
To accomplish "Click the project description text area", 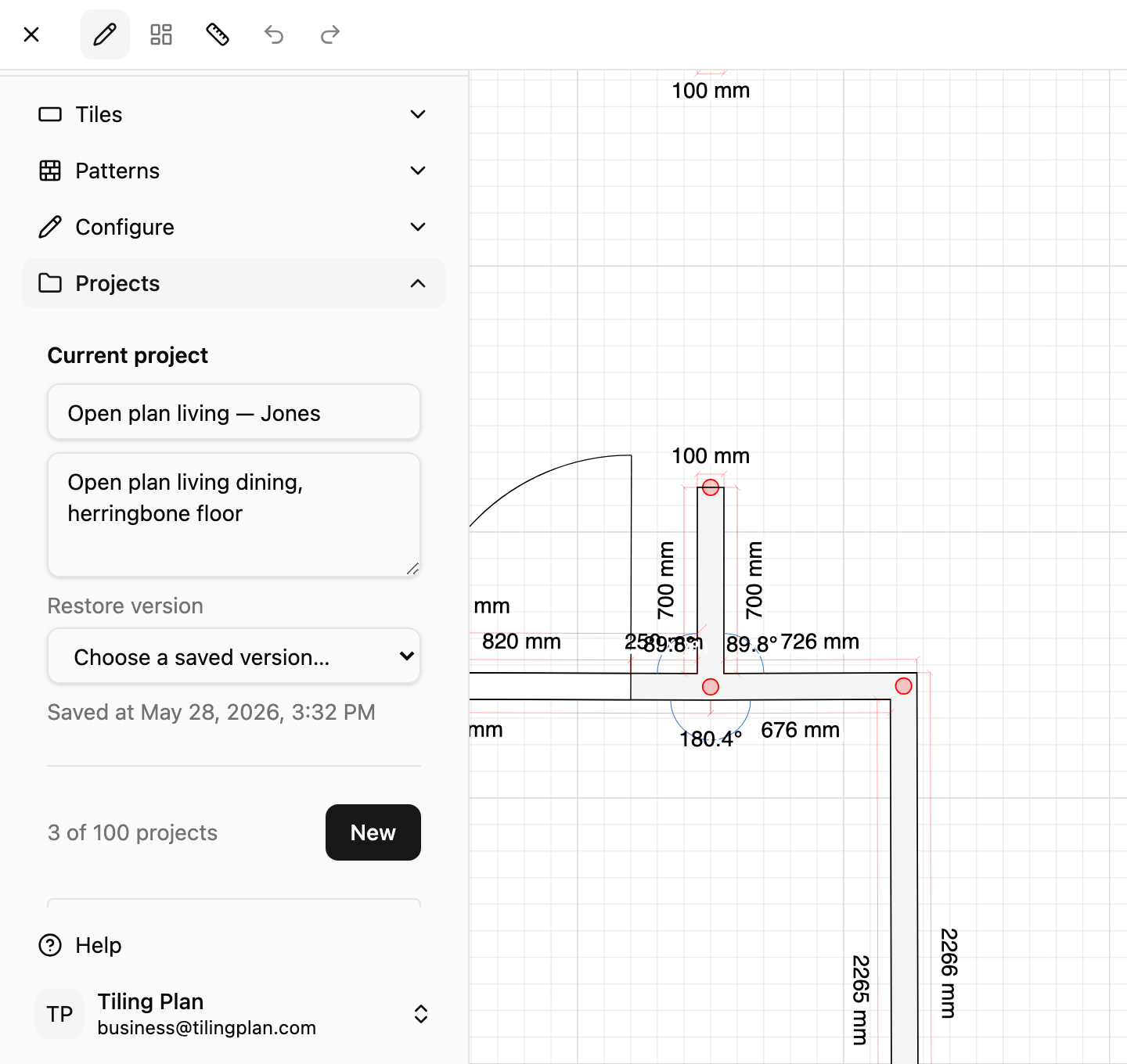I will [x=234, y=515].
